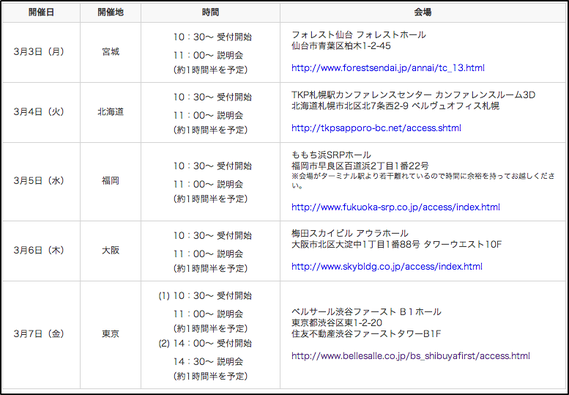The width and height of the screenshot is (569, 395).
Task: Click the 開催日 column header
Action: coord(41,12)
